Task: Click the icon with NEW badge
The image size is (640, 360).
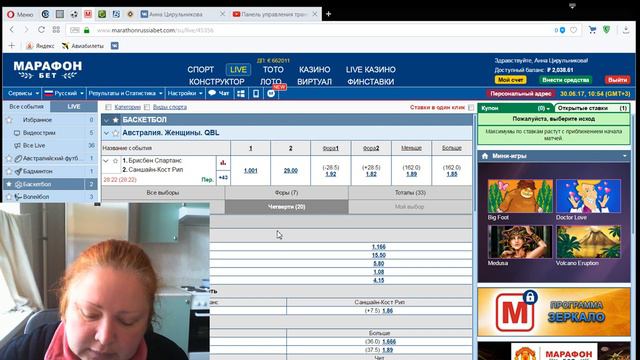Action: click(271, 93)
